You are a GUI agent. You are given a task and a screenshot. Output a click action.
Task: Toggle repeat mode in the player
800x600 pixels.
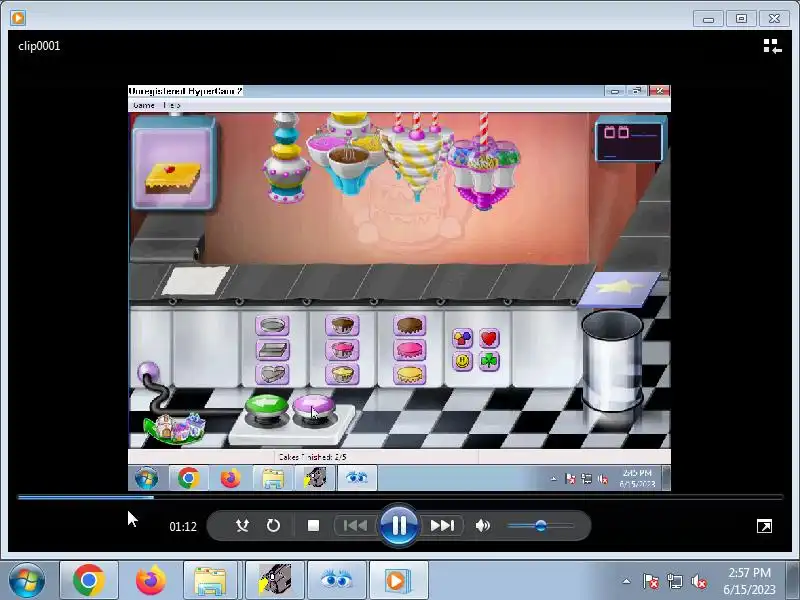(273, 526)
